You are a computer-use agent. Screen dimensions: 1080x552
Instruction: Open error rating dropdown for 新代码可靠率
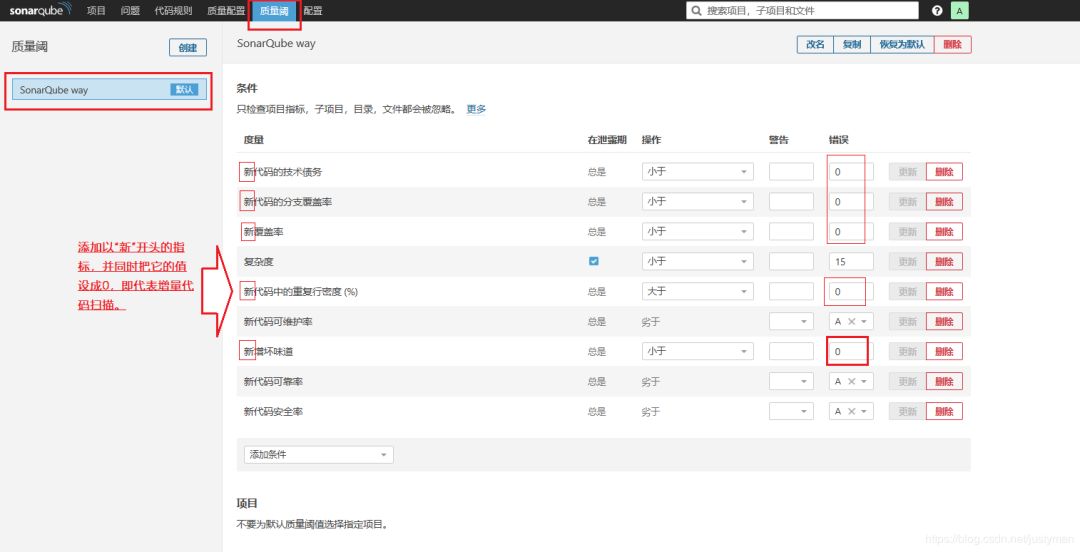click(864, 382)
